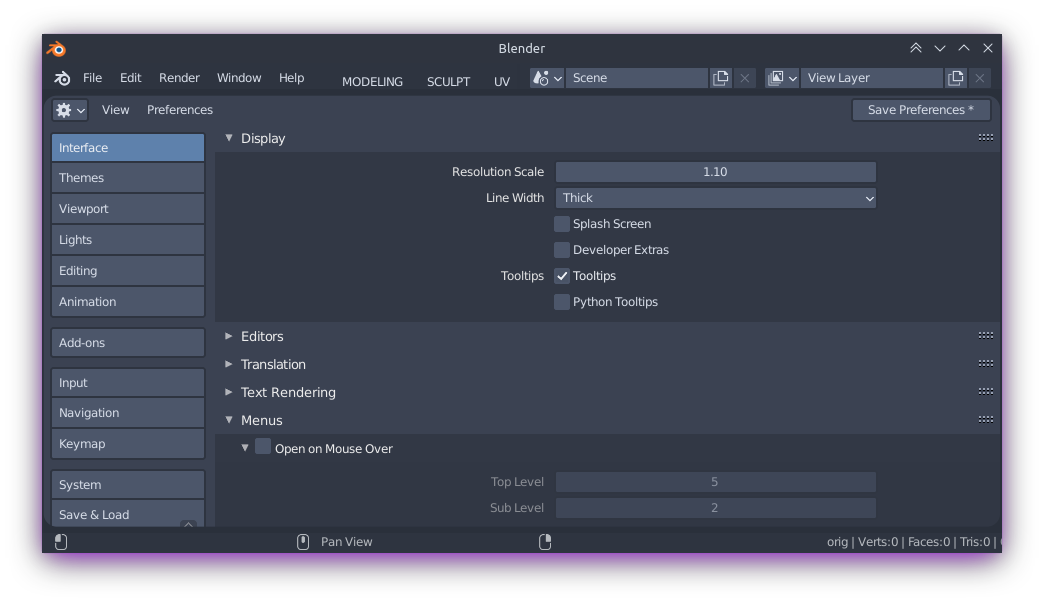Click the Top Level value field

pos(716,482)
